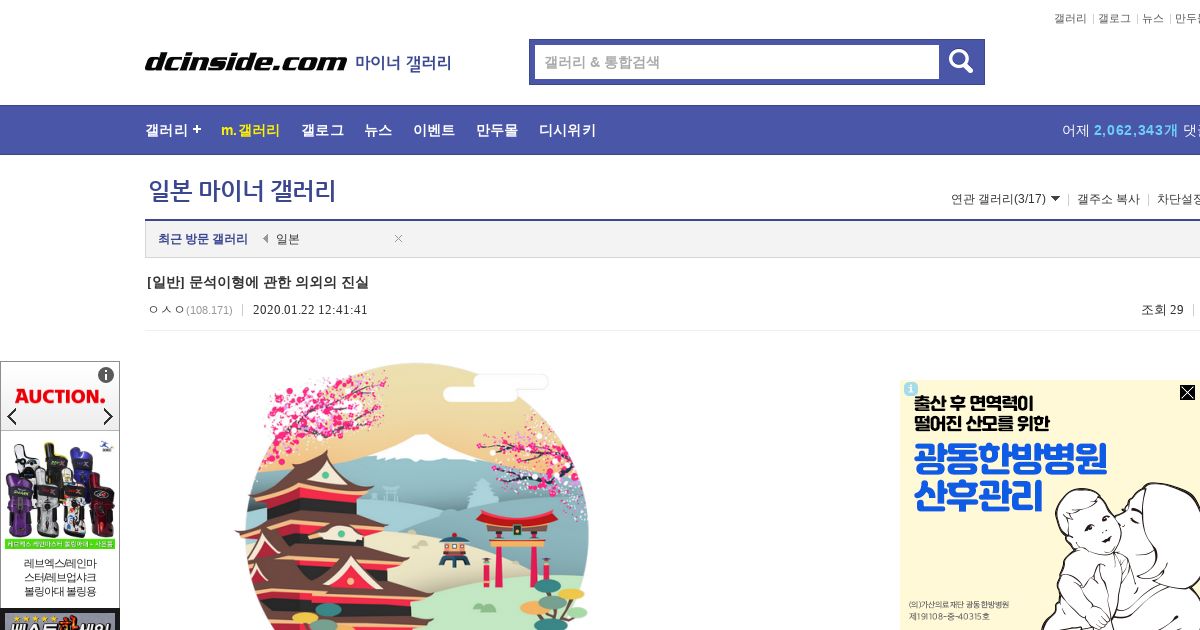This screenshot has width=1200, height=630.
Task: Click the left arrow in recent galleries
Action: pyautogui.click(x=265, y=239)
